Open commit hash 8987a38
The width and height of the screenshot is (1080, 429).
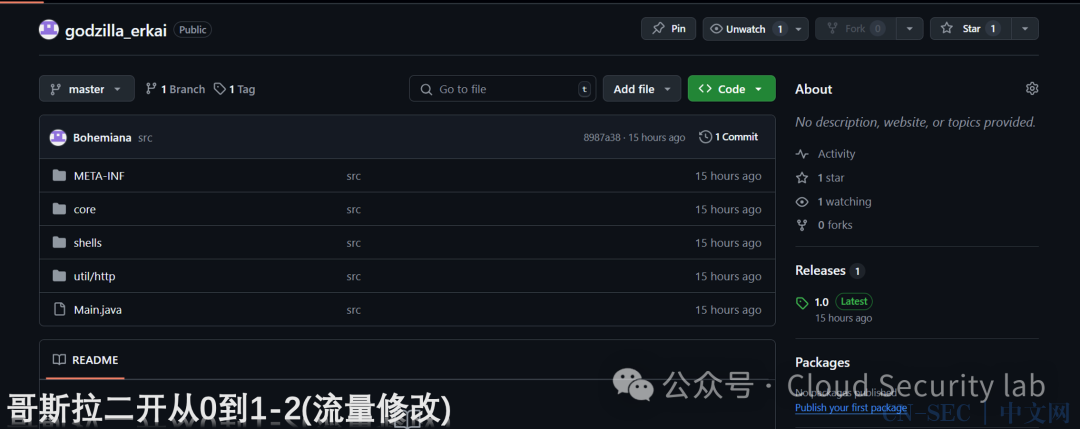600,138
